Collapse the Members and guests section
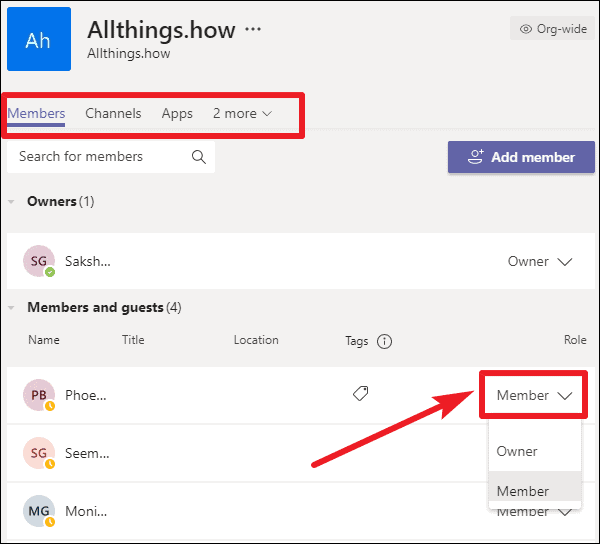600x544 pixels. click(11, 308)
